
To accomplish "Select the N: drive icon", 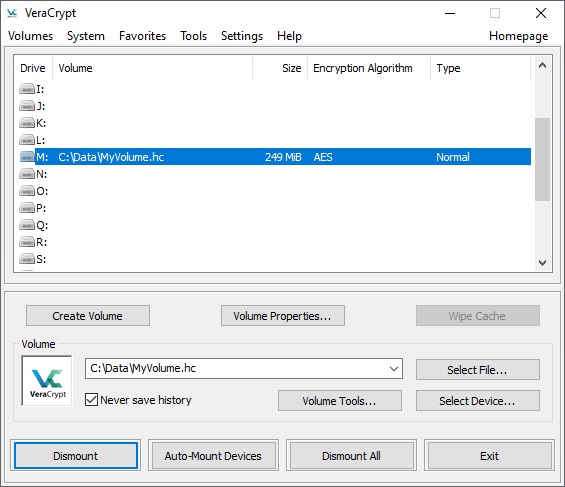I will 27,174.
